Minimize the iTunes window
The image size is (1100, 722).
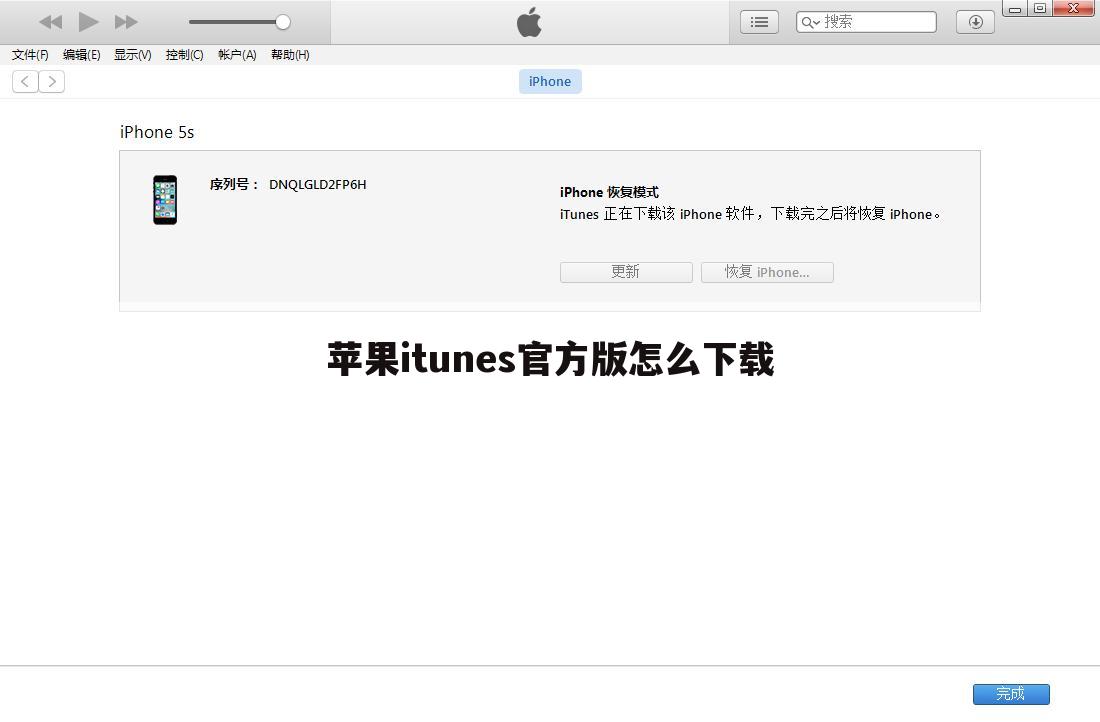1015,8
